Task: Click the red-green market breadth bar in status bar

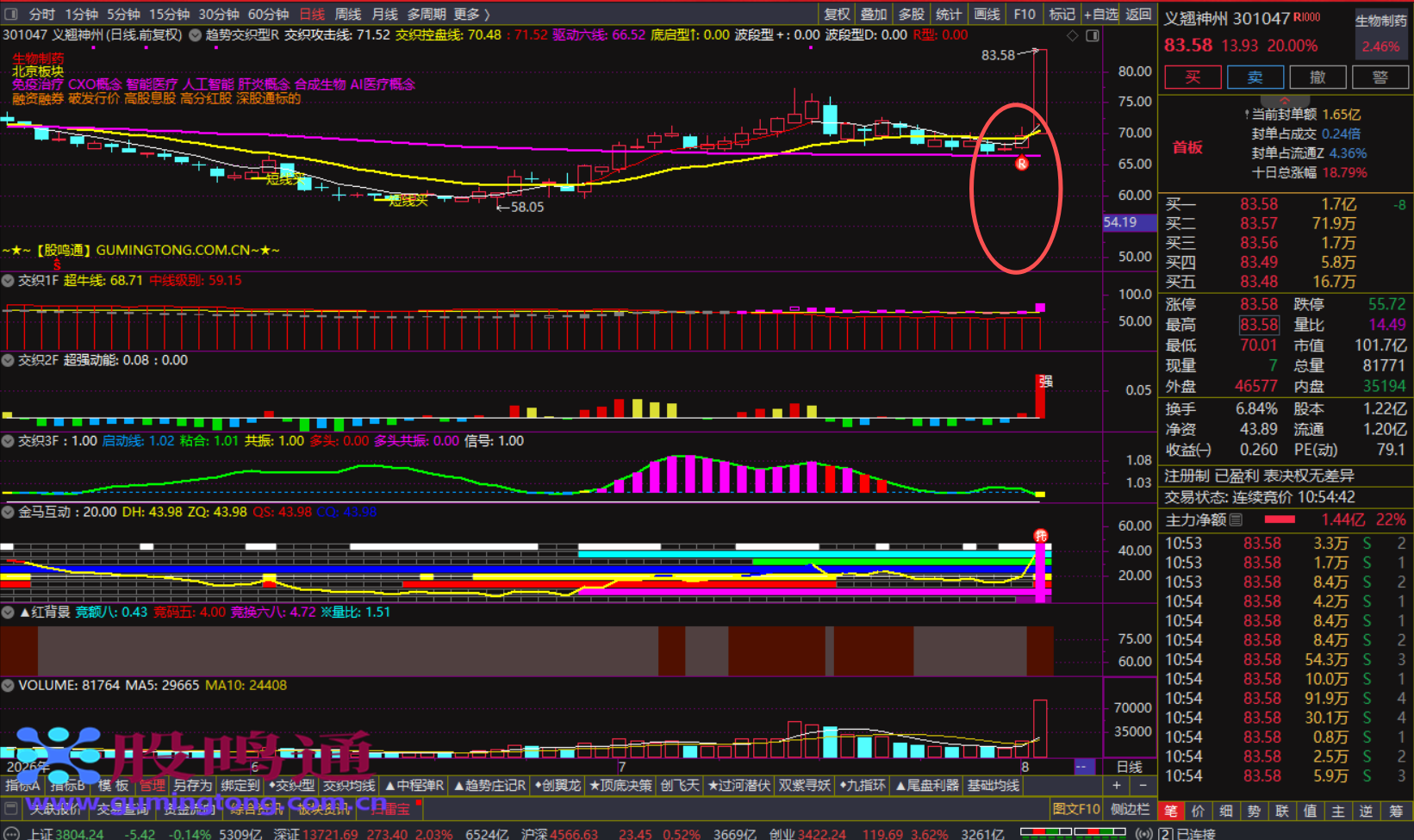Action: tap(1073, 832)
